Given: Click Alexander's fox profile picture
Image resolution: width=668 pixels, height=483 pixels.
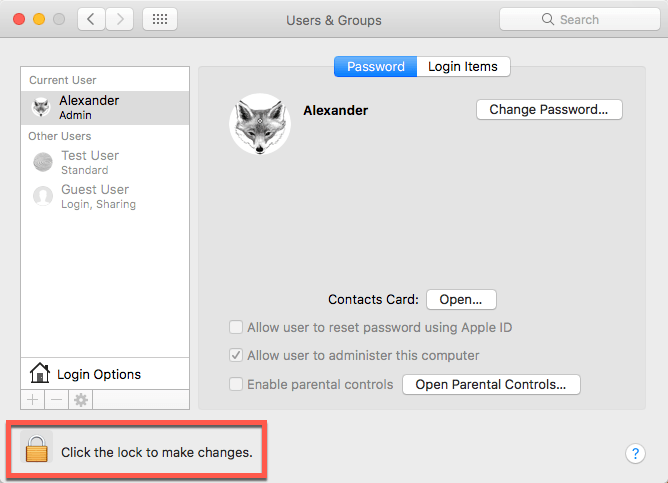Looking at the screenshot, I should pos(260,125).
